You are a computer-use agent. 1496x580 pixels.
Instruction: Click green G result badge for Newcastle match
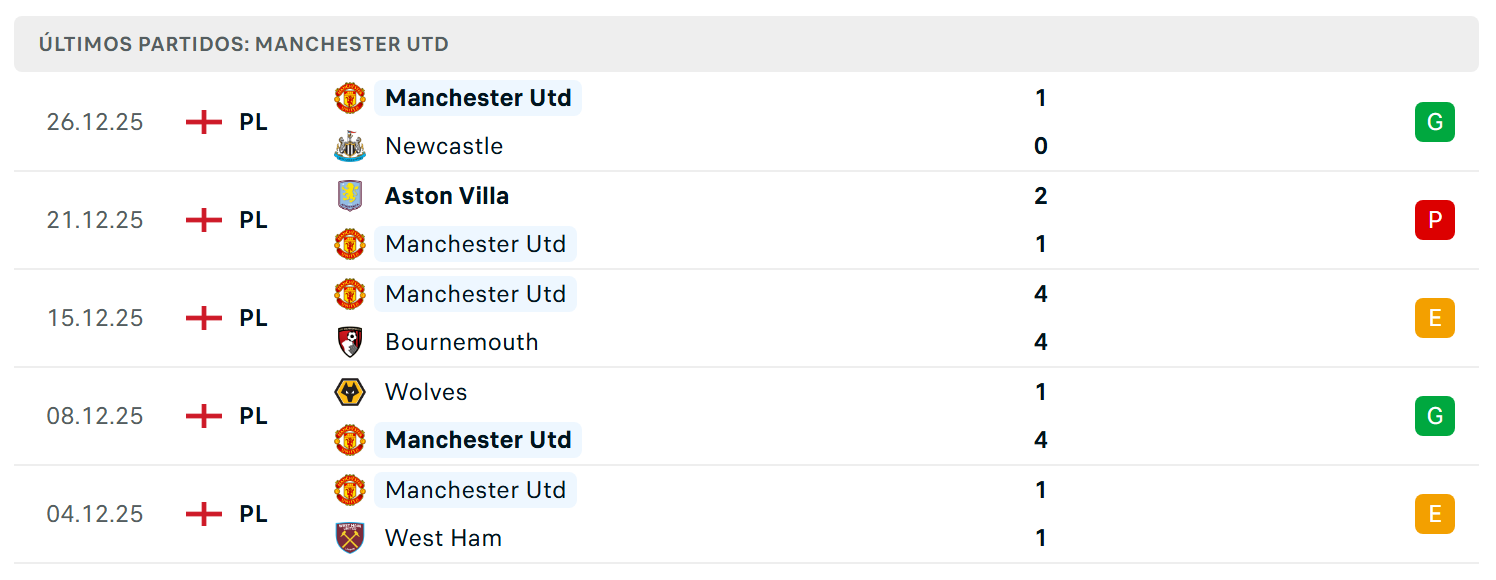[1435, 122]
